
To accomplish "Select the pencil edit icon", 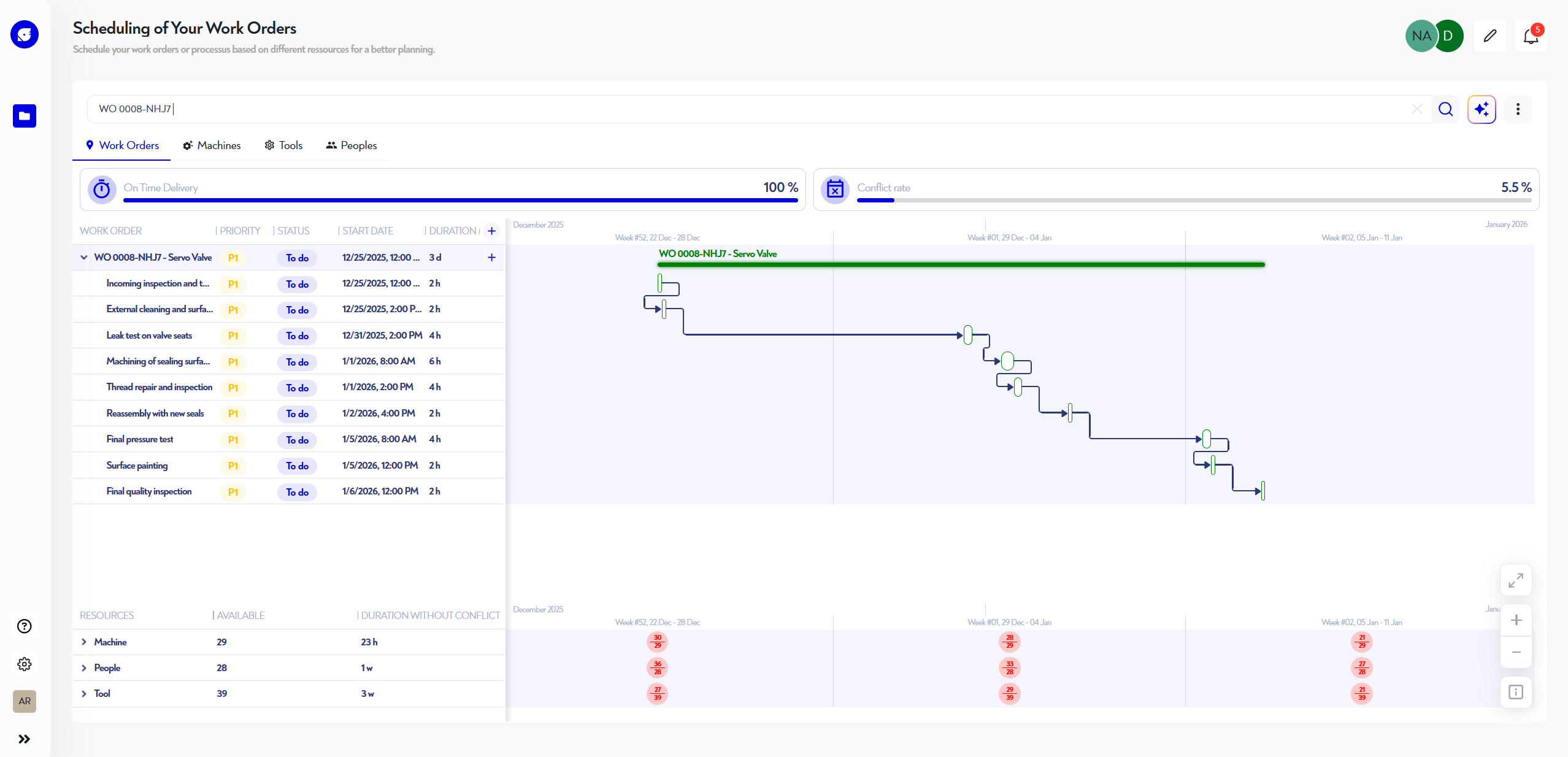I will [1489, 36].
